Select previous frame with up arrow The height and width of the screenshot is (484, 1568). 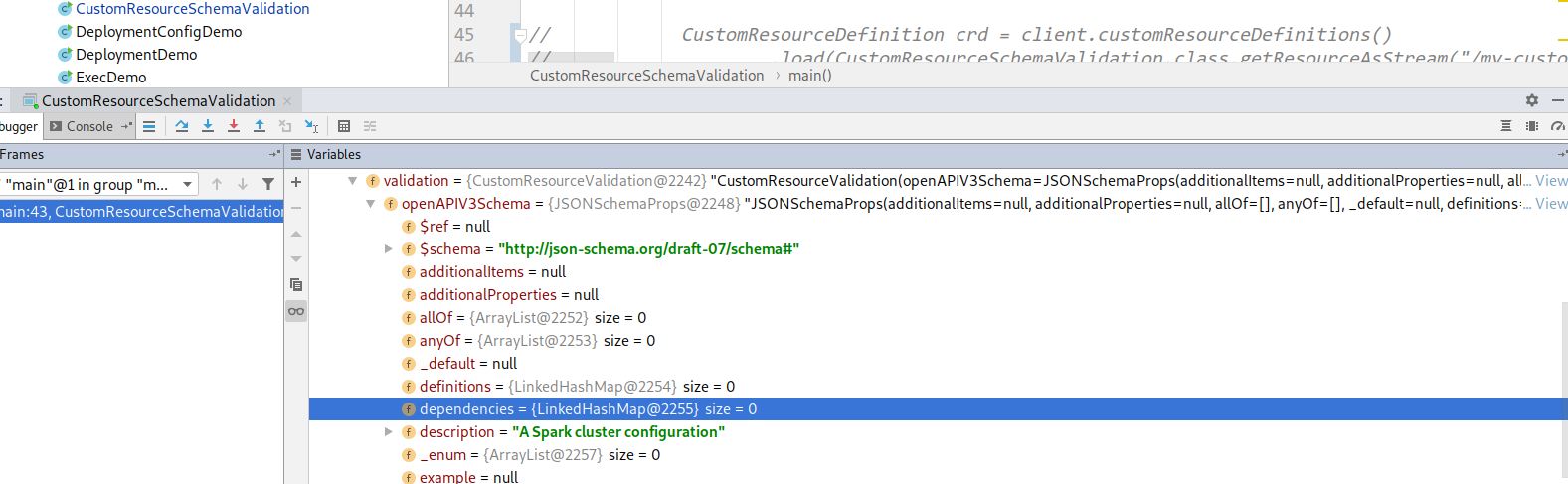217,184
